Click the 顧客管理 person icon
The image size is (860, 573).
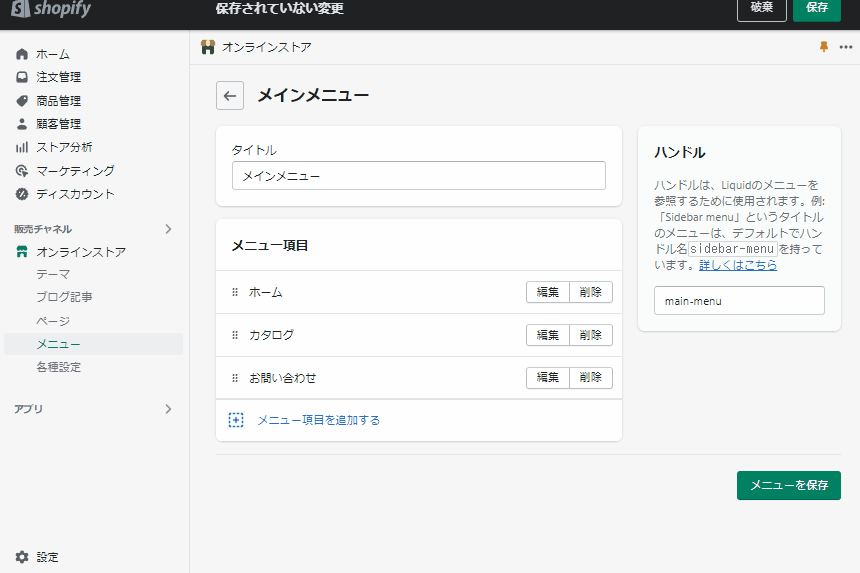(22, 124)
